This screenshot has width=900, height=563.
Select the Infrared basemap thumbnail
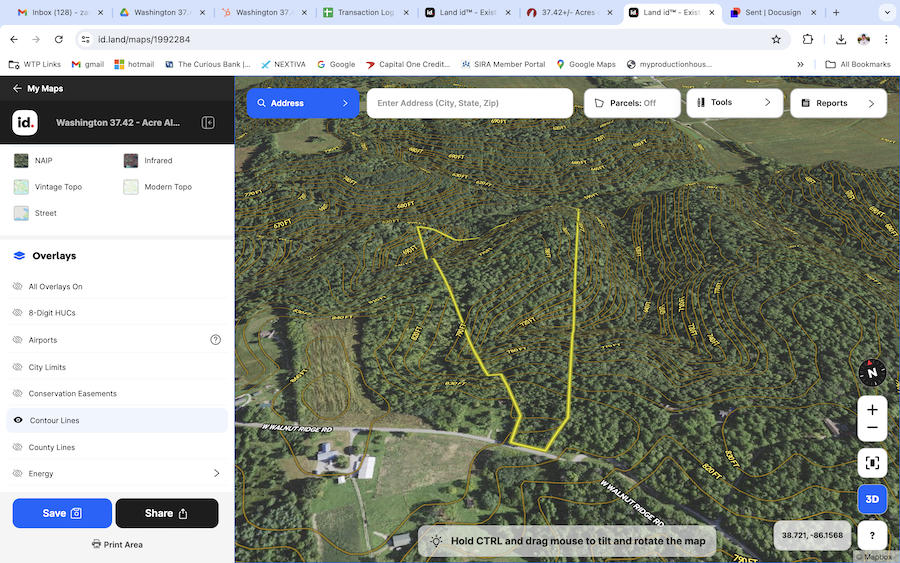(x=132, y=160)
